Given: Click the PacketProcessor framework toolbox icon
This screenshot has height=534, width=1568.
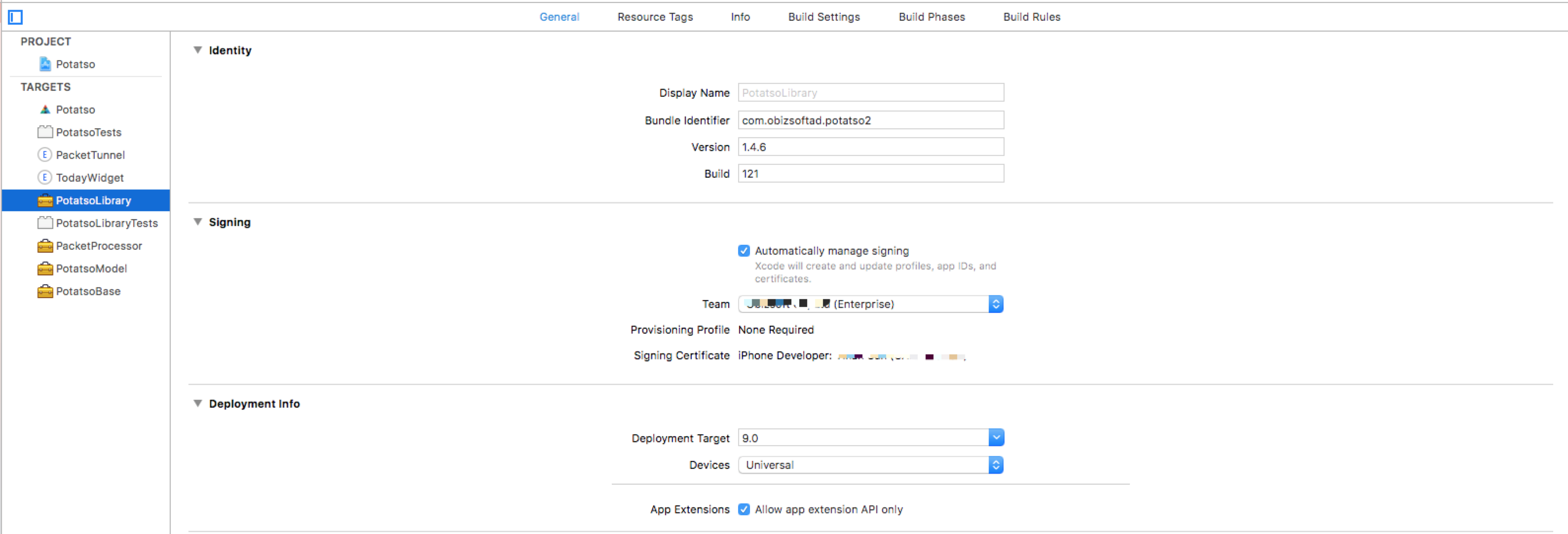Looking at the screenshot, I should click(45, 246).
